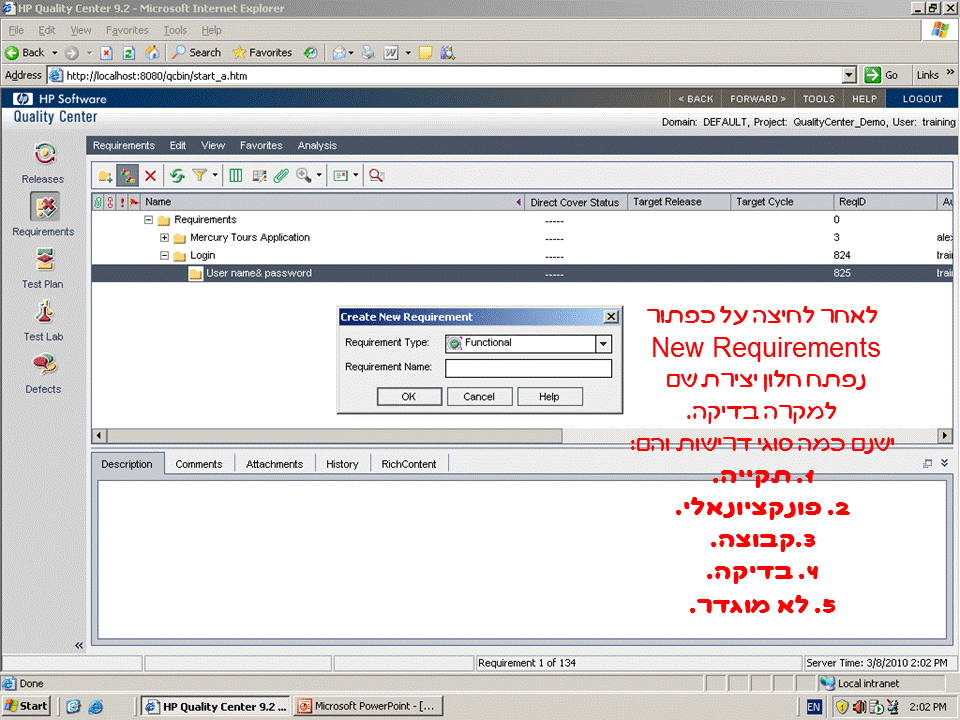Click the New Requirement toolbar icon
Image resolution: width=960 pixels, height=720 pixels.
tap(127, 176)
